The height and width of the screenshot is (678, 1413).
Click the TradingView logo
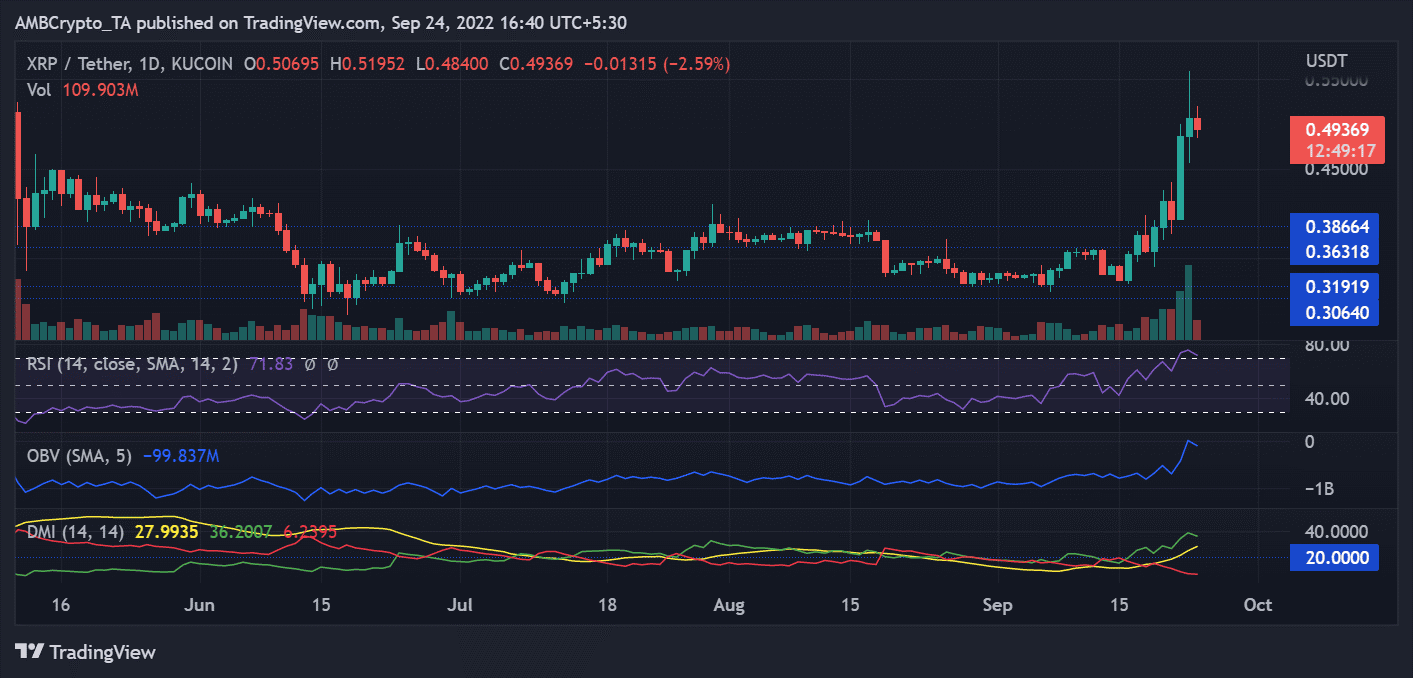[85, 652]
